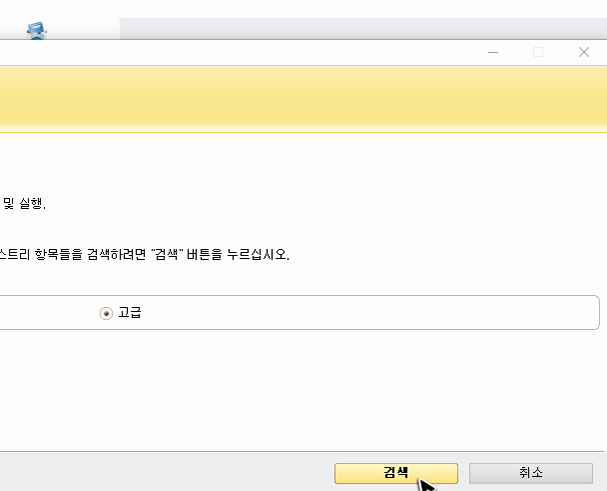607x491 pixels.
Task: Cancel the dialog with the 취소 button
Action: point(531,473)
